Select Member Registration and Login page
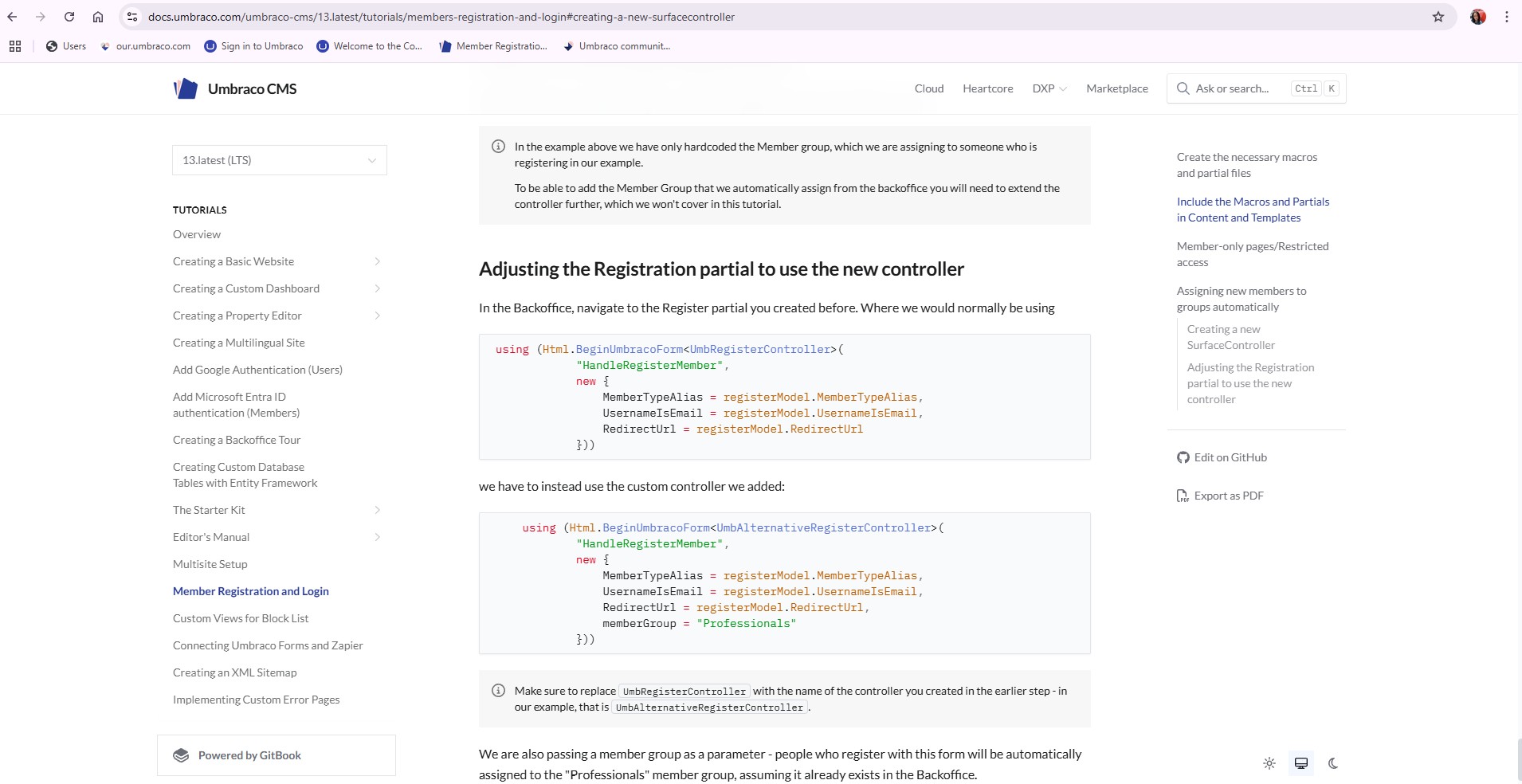 click(x=251, y=591)
